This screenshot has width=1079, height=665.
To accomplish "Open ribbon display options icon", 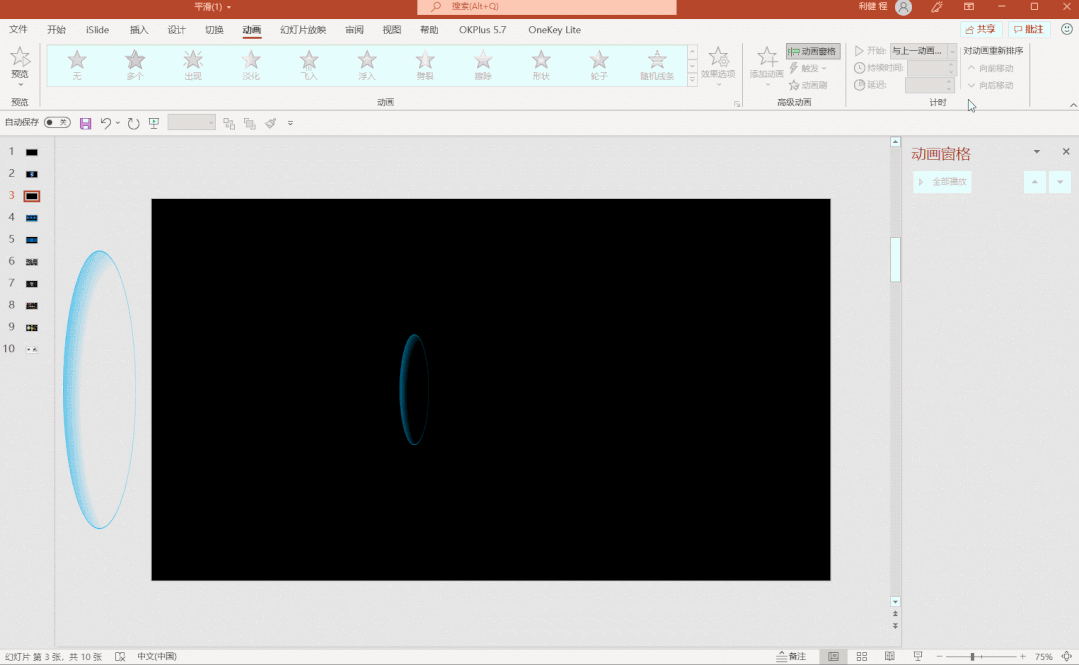I will (x=969, y=7).
